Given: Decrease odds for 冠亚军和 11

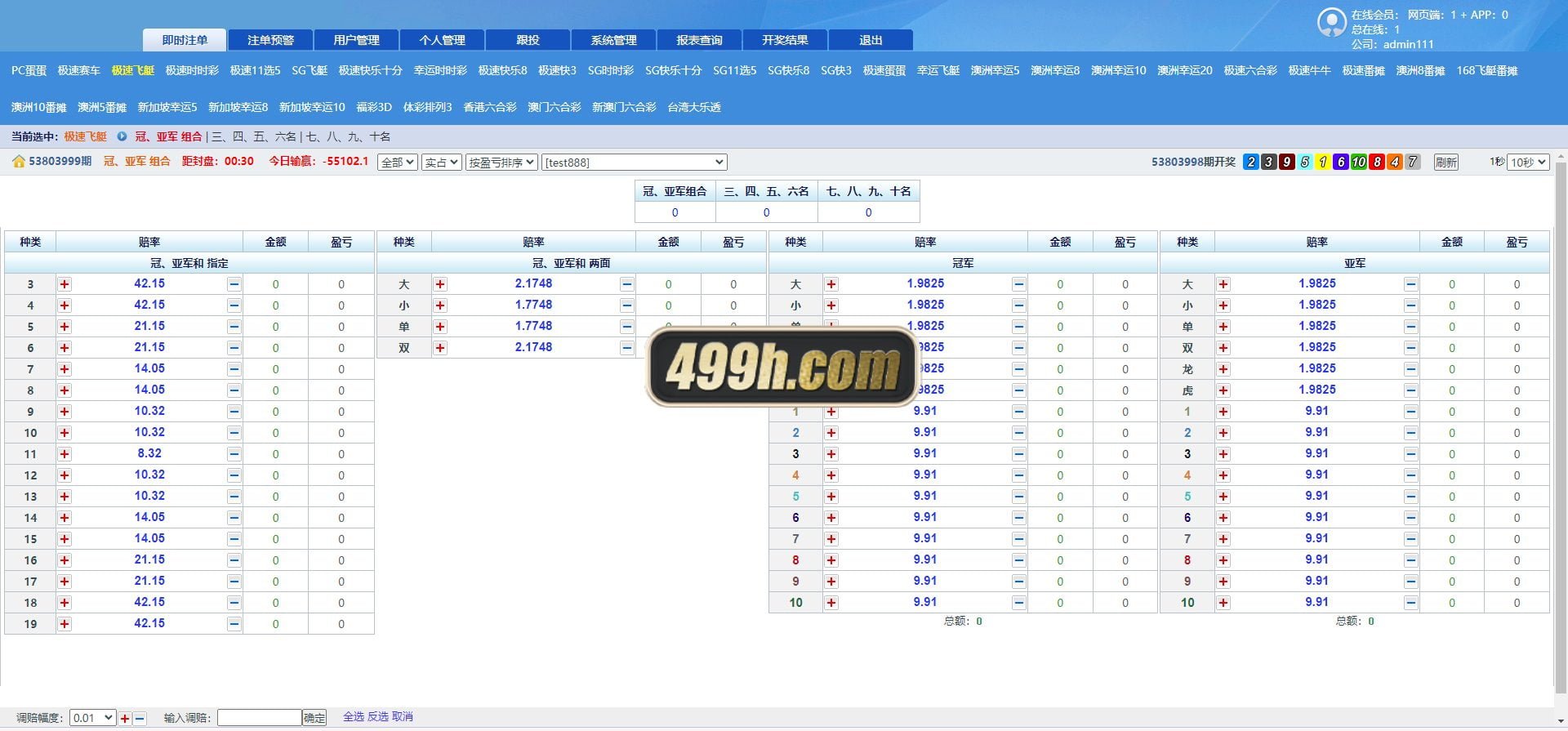Looking at the screenshot, I should [234, 454].
